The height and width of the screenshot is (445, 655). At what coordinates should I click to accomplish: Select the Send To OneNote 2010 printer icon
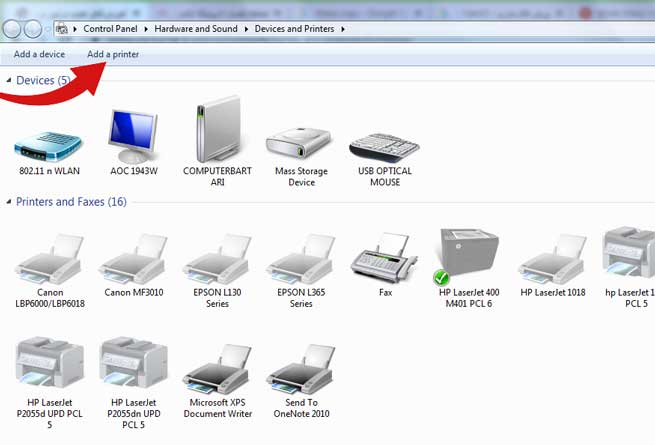tap(301, 369)
